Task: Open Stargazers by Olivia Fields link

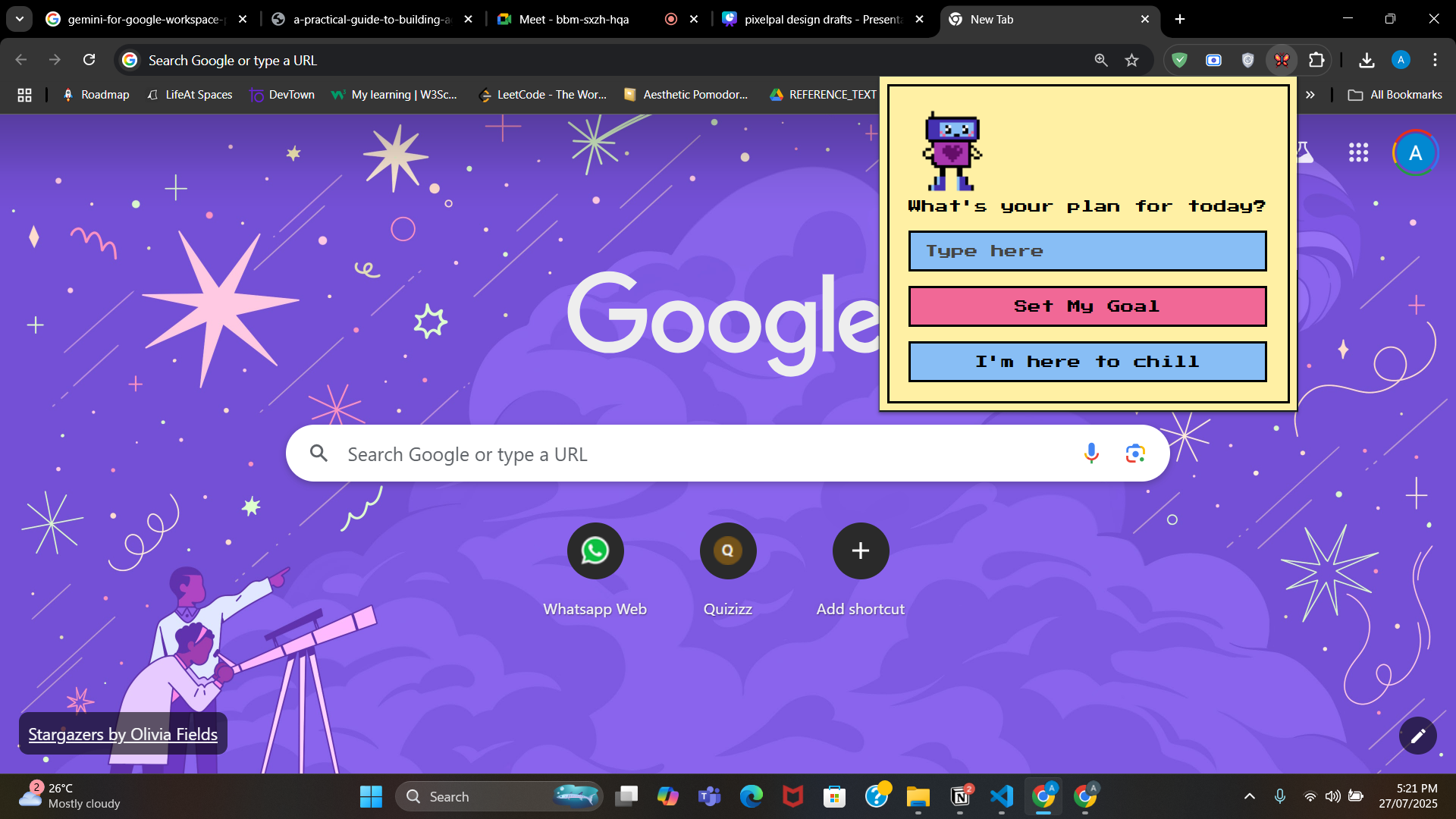Action: 123,734
